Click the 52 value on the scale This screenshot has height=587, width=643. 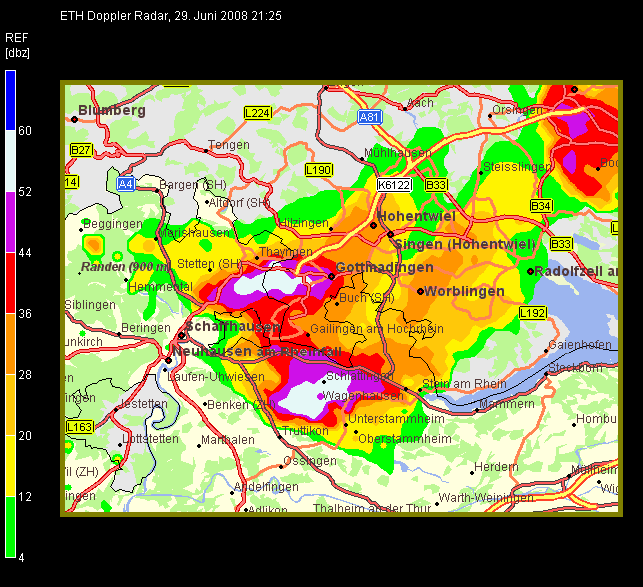(x=25, y=192)
